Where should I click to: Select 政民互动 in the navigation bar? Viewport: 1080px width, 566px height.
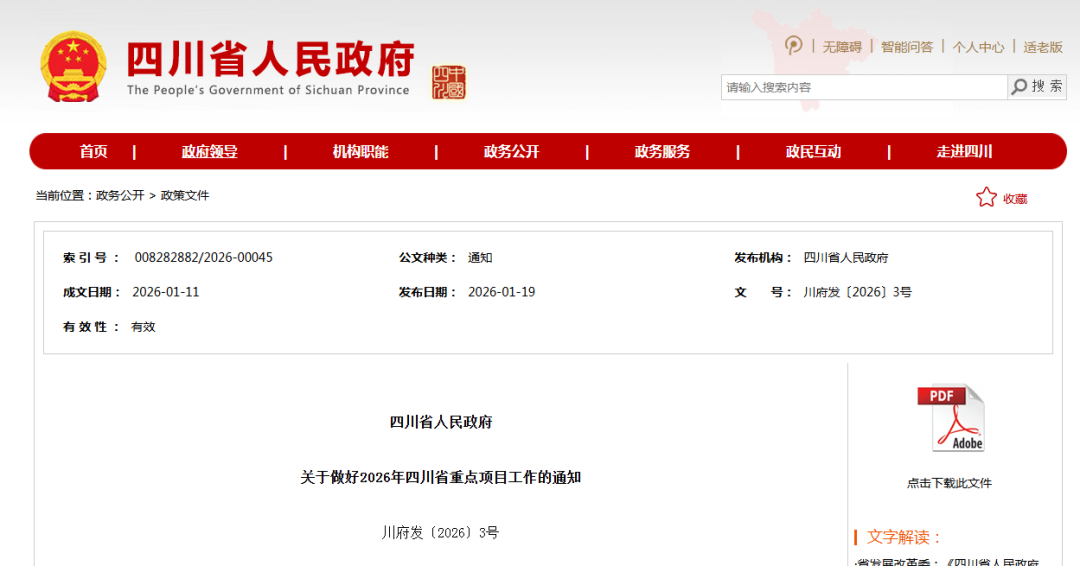pos(813,152)
